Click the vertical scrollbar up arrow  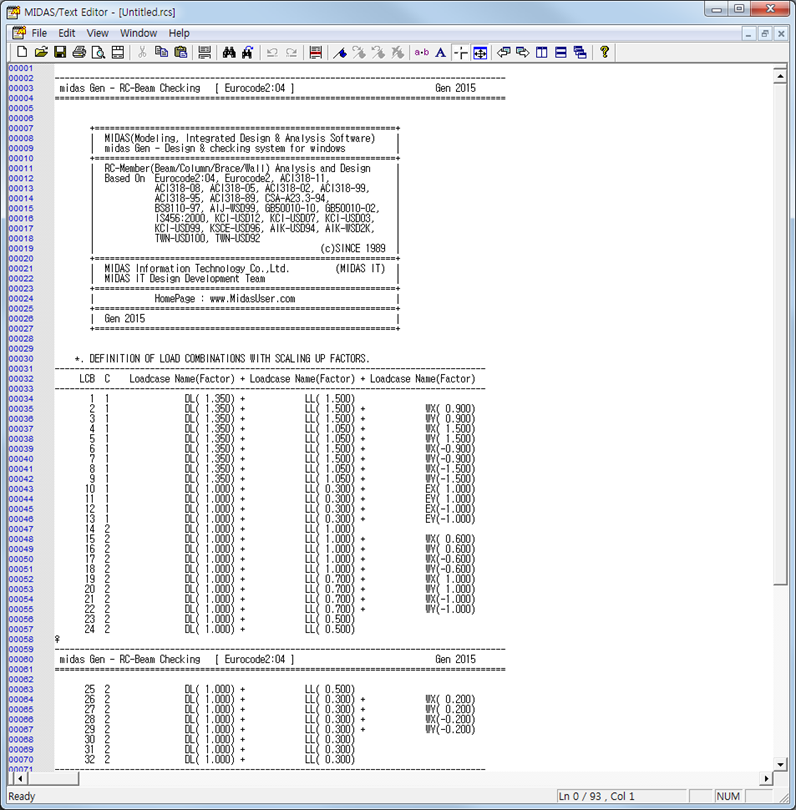[x=780, y=76]
